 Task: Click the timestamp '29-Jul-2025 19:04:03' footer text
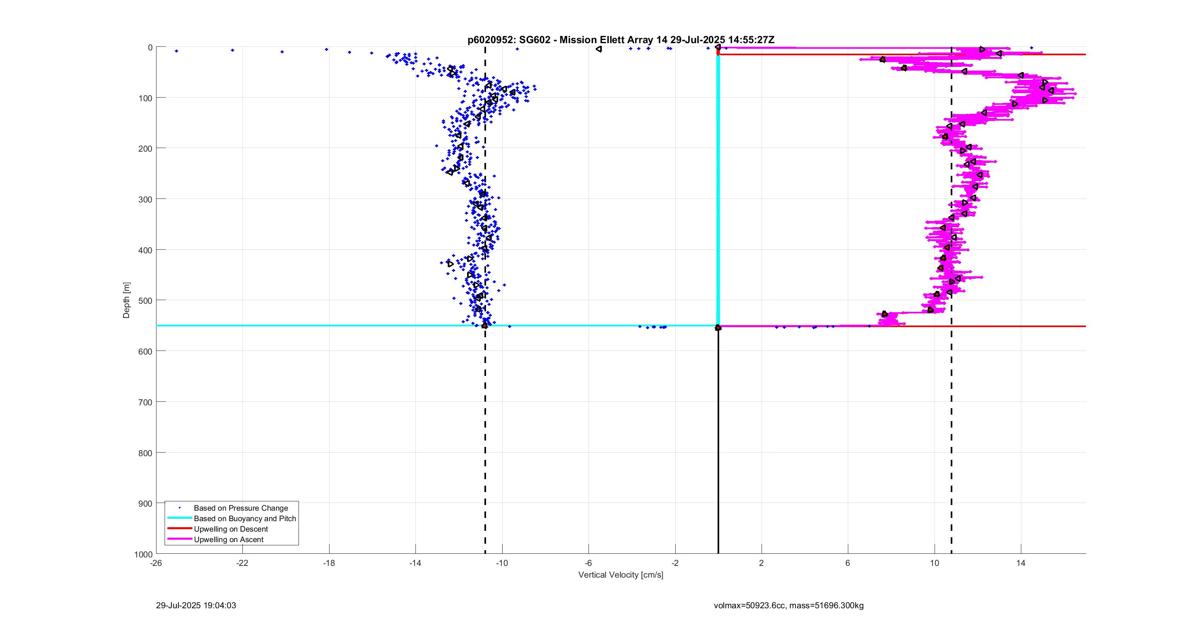pos(196,605)
